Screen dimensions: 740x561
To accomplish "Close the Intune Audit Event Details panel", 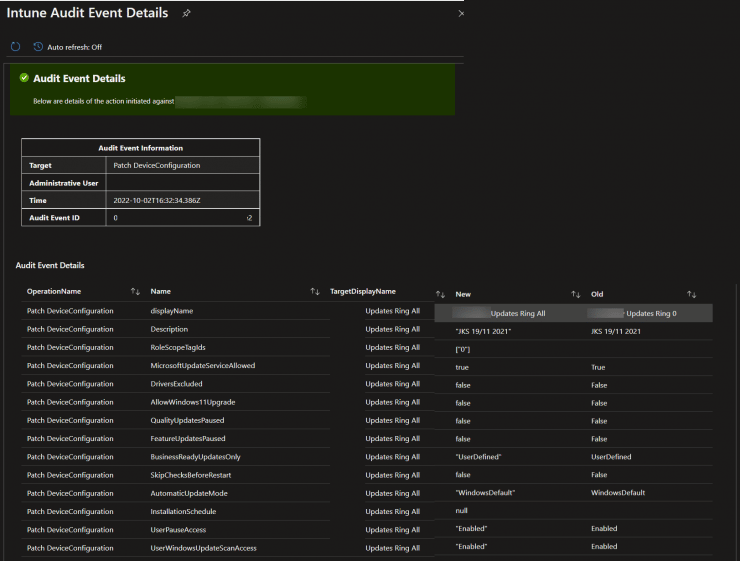I will (461, 14).
